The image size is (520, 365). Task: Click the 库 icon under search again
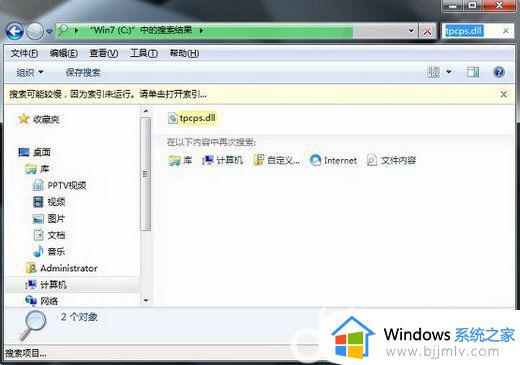point(174,160)
